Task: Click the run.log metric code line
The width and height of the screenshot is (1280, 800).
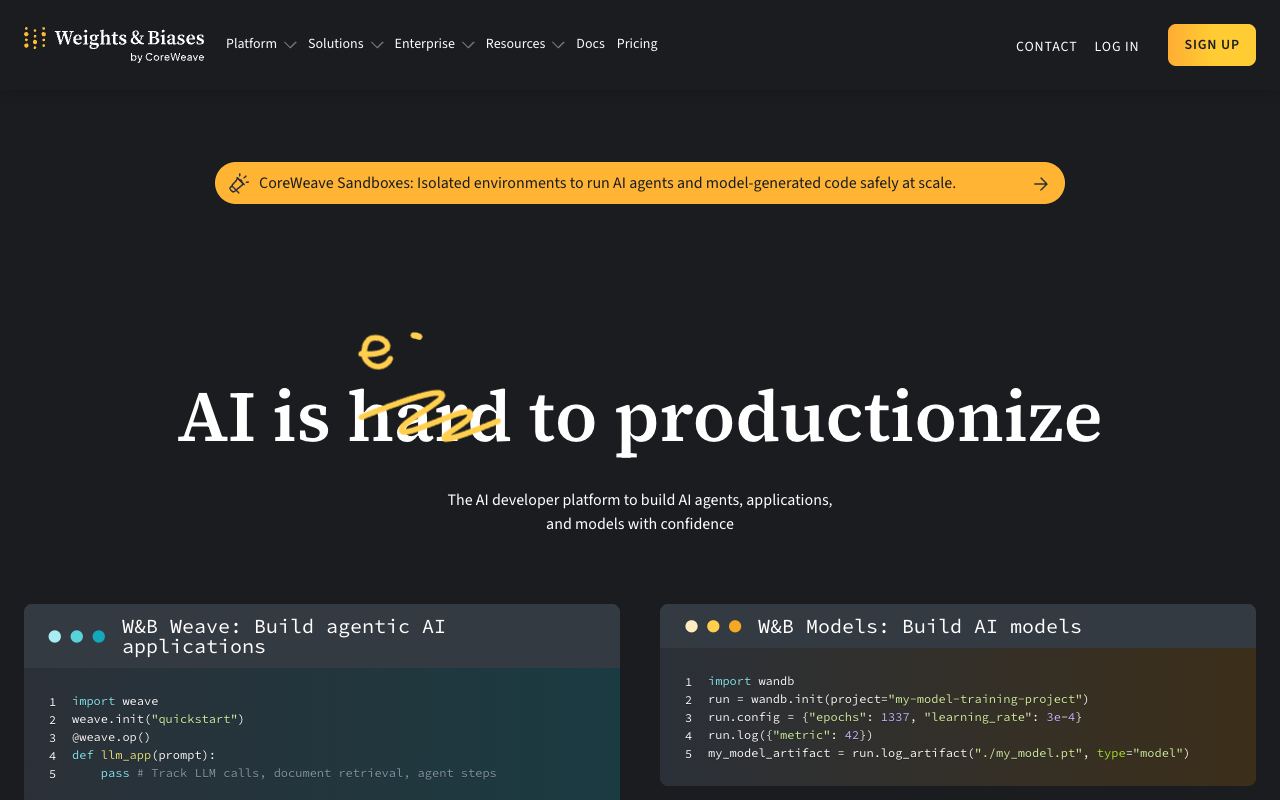Action: click(x=790, y=735)
